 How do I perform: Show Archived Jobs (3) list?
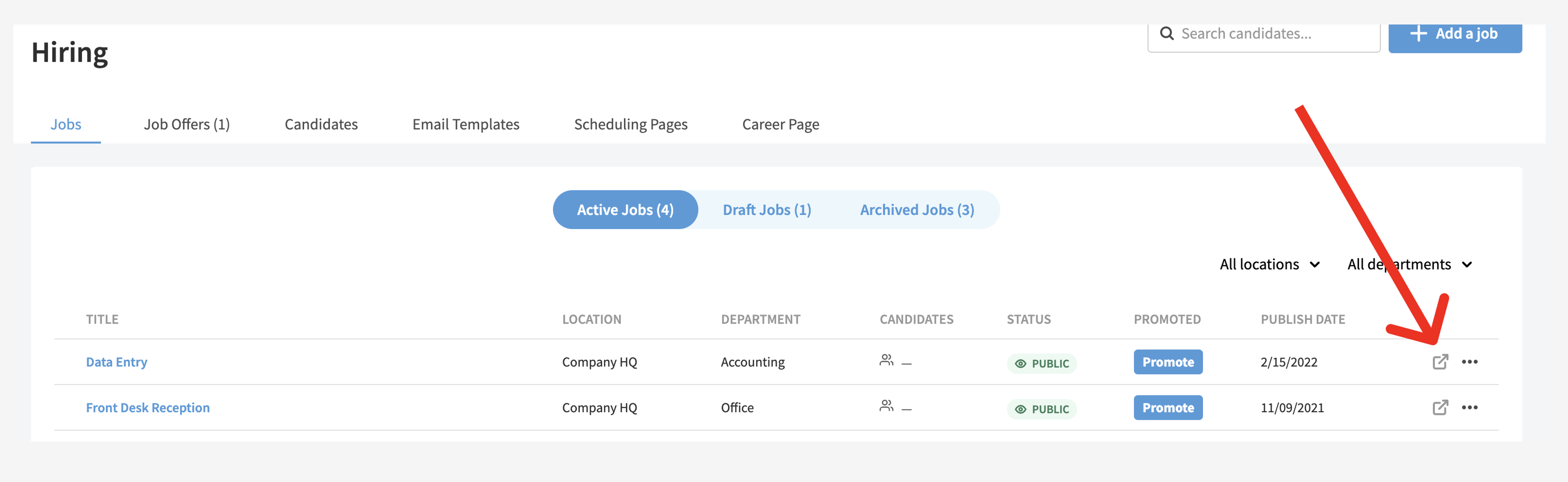pyautogui.click(x=917, y=209)
